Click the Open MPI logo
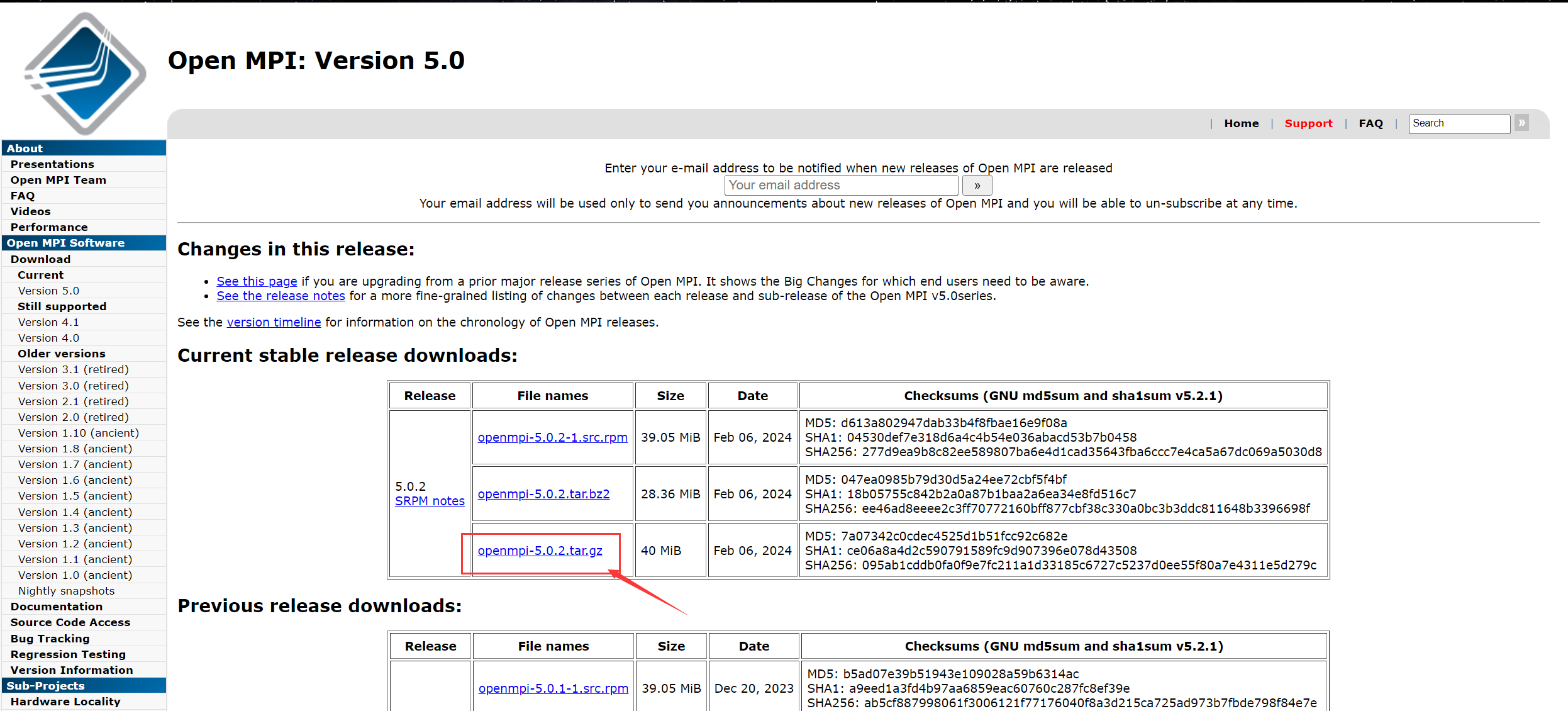 85,72
